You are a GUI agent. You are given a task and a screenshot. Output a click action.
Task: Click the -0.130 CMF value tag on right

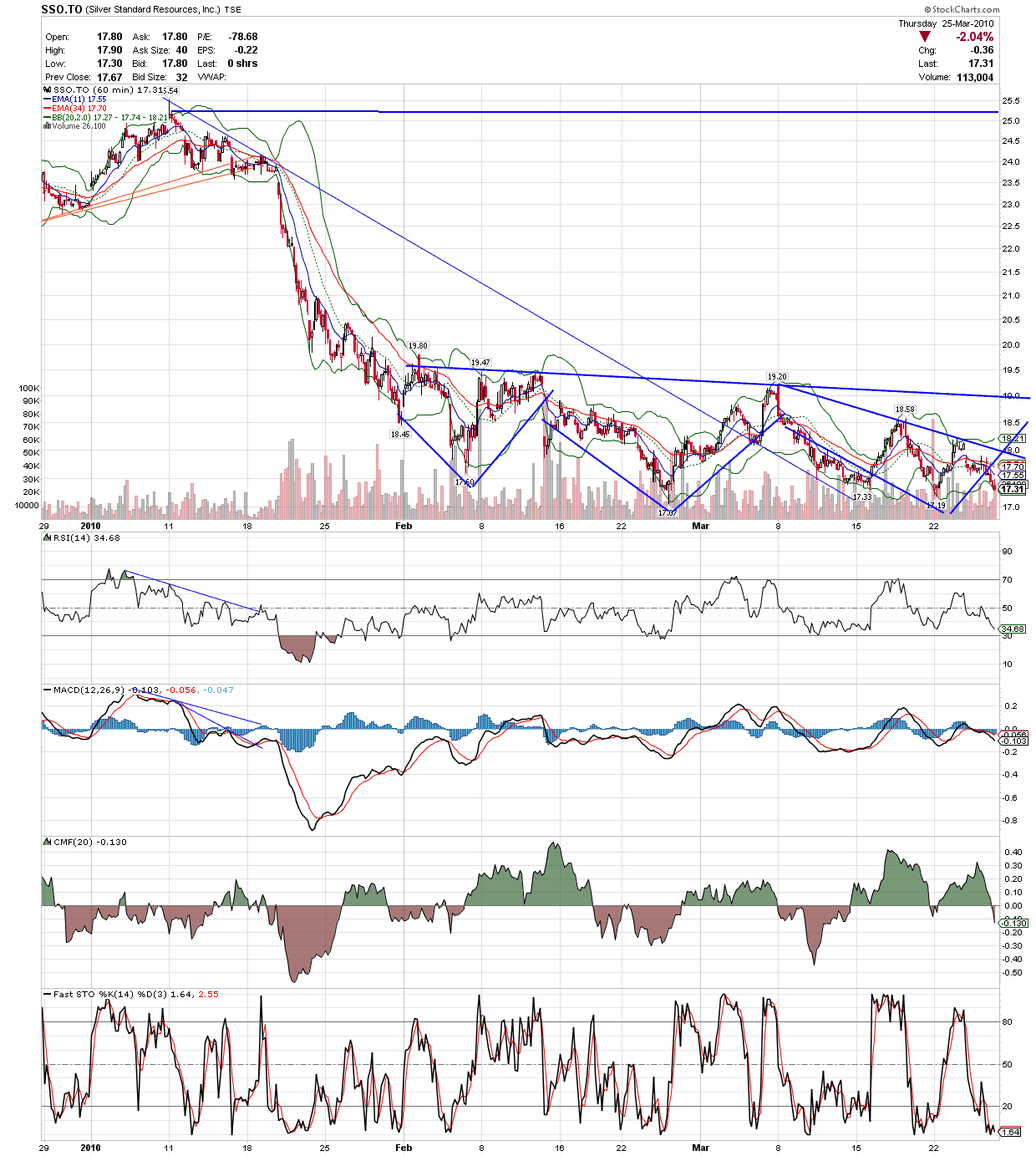point(1015,924)
